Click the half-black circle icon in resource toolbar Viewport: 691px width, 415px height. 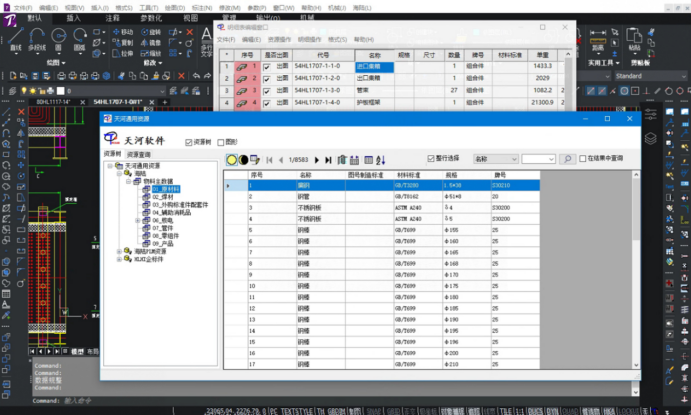(243, 160)
